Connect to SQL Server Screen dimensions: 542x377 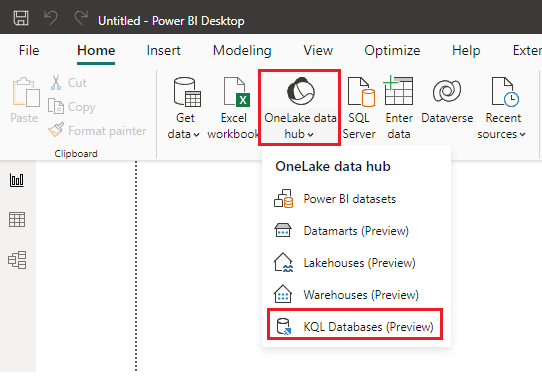coord(359,108)
